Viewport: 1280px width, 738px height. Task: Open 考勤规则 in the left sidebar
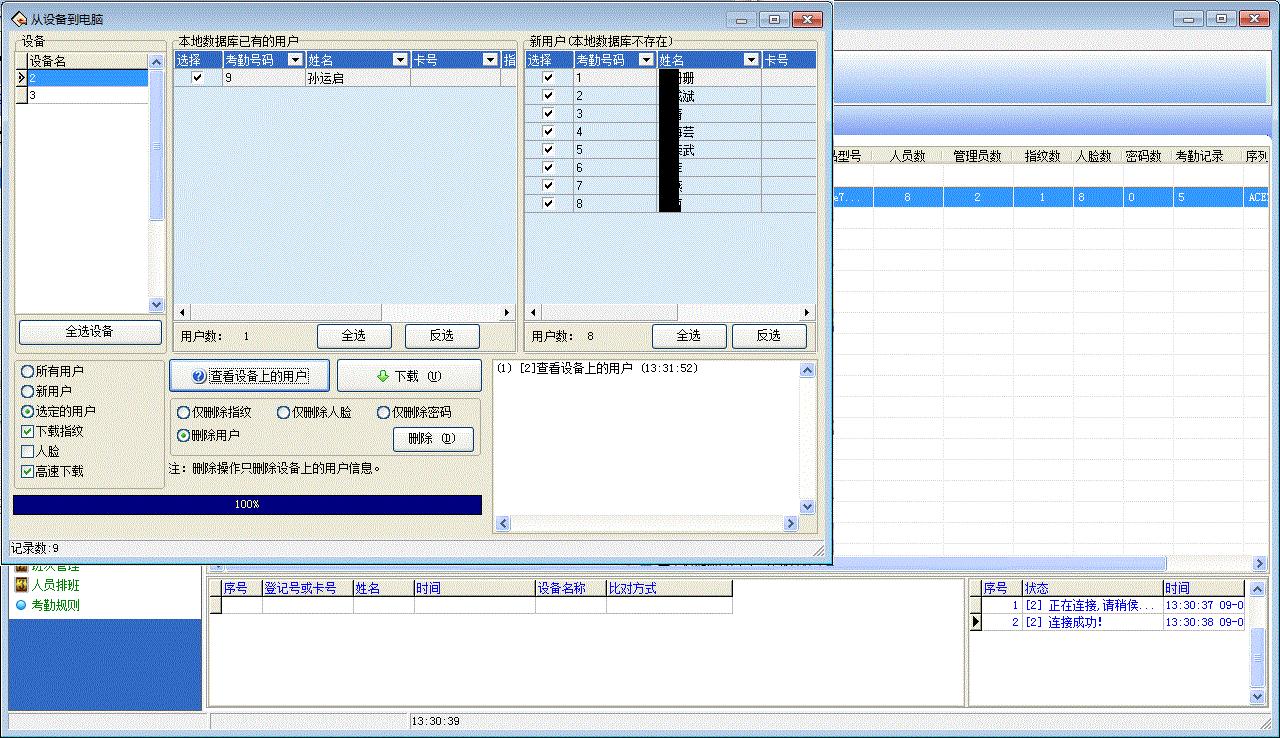(55, 605)
